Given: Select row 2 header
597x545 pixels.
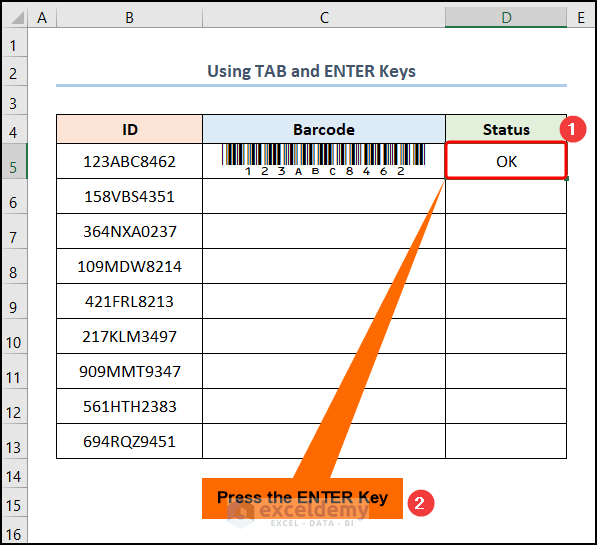Looking at the screenshot, I should 14,72.
